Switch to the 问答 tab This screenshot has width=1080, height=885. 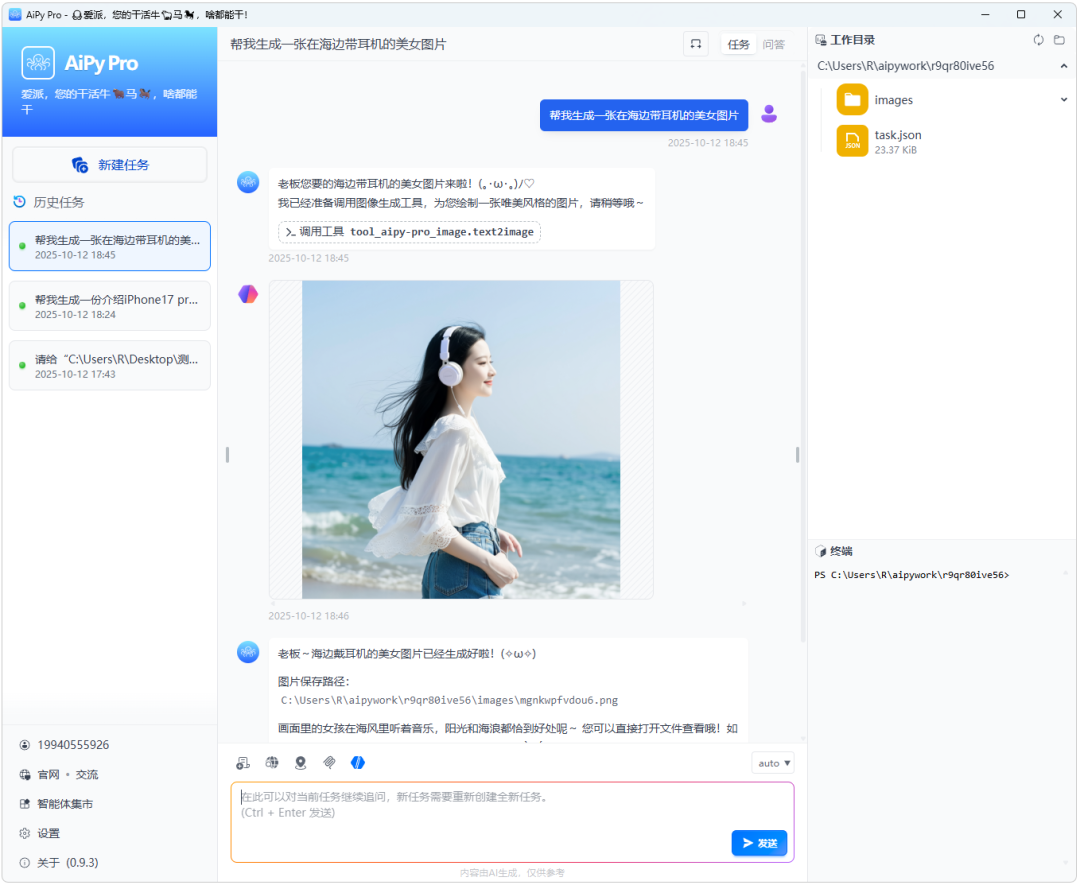[775, 44]
